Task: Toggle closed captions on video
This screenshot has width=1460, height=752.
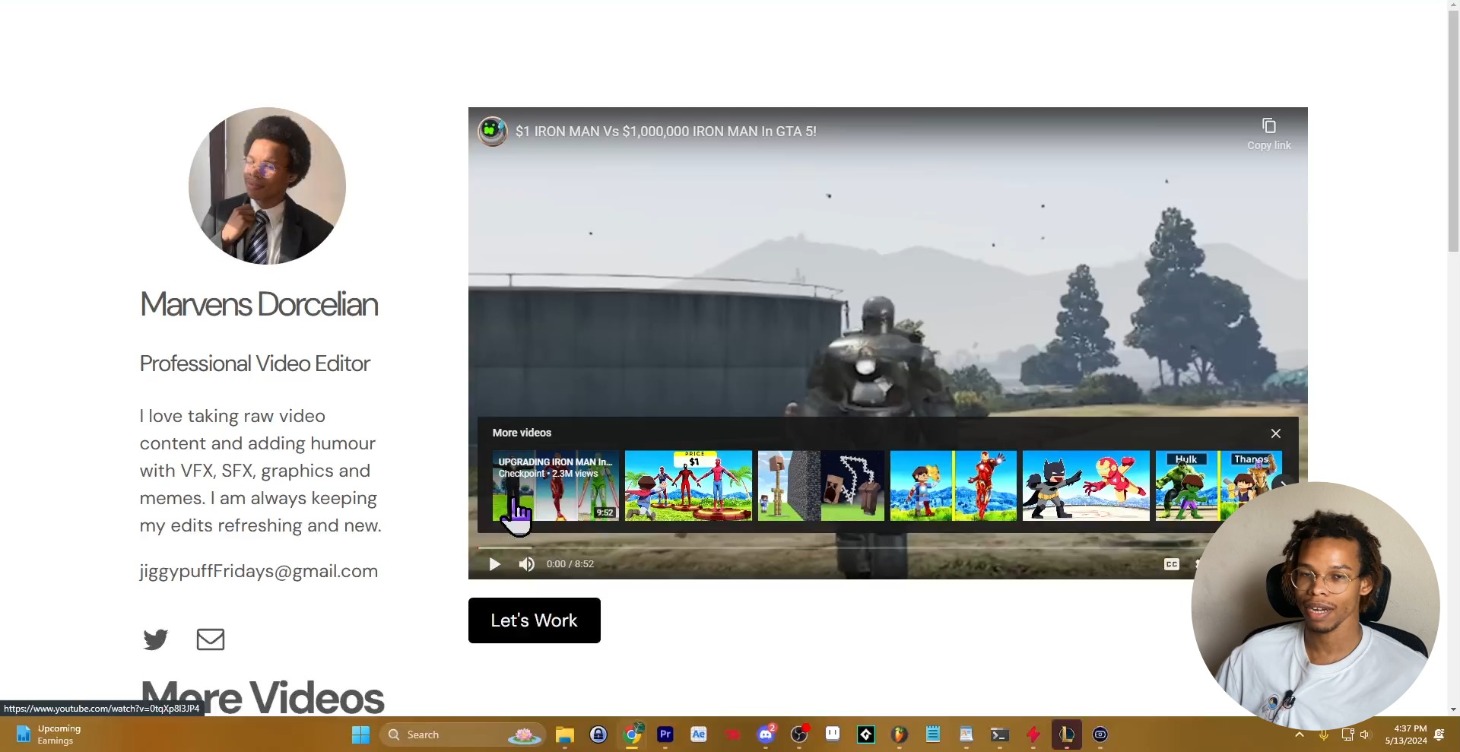Action: pos(1171,564)
